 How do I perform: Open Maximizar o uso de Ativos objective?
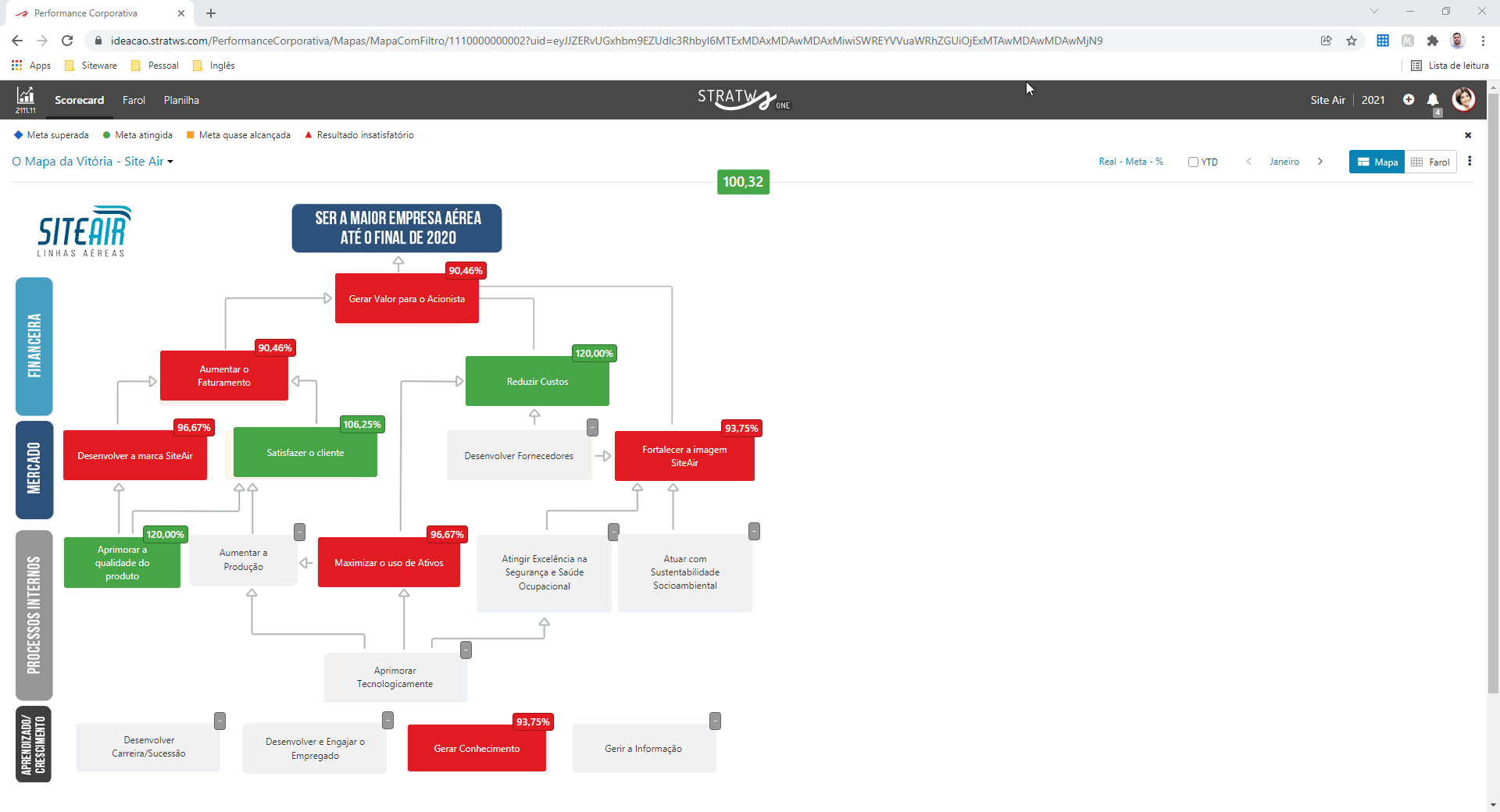pos(389,562)
